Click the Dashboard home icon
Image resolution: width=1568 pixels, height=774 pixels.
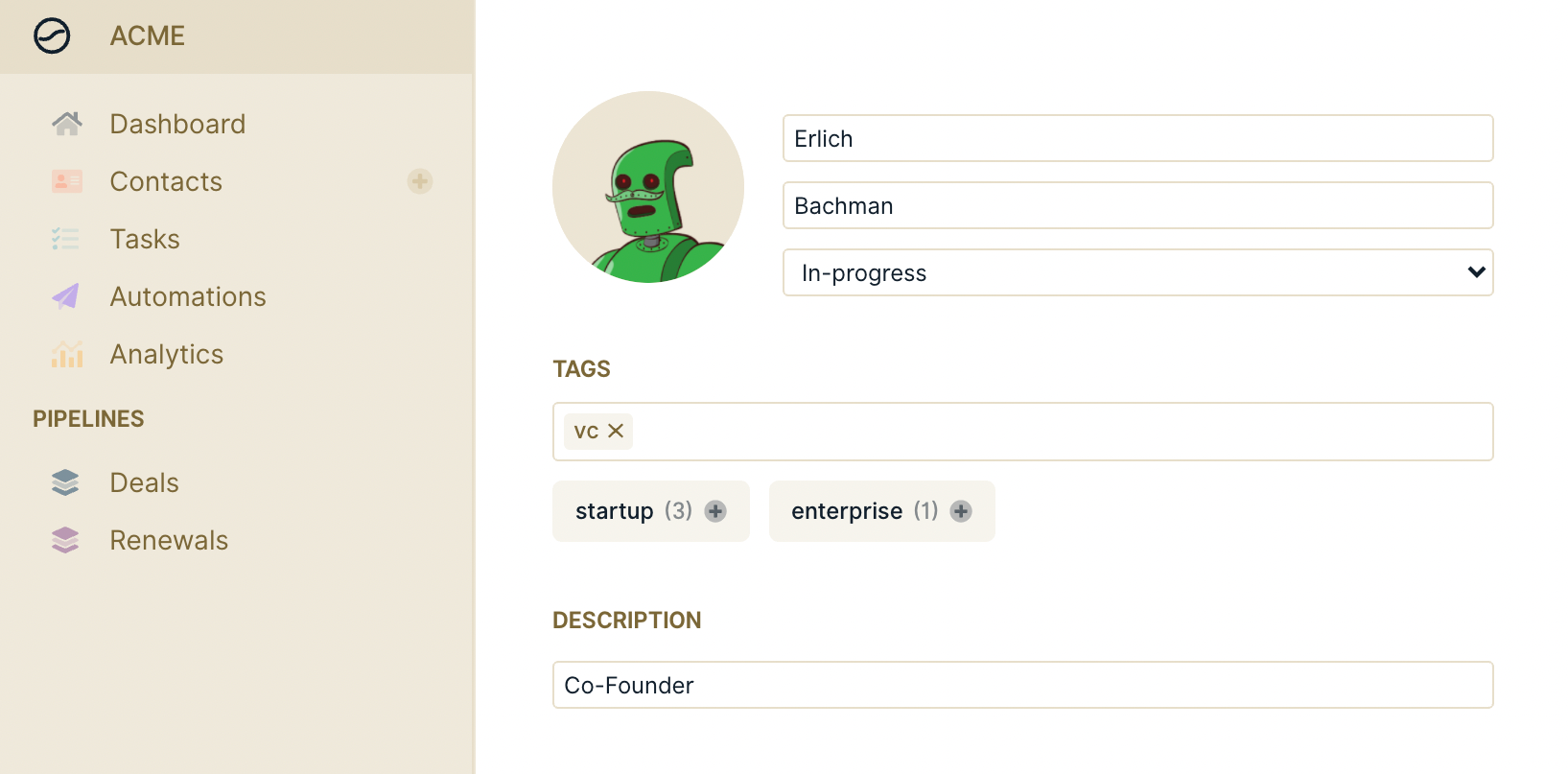click(67, 124)
